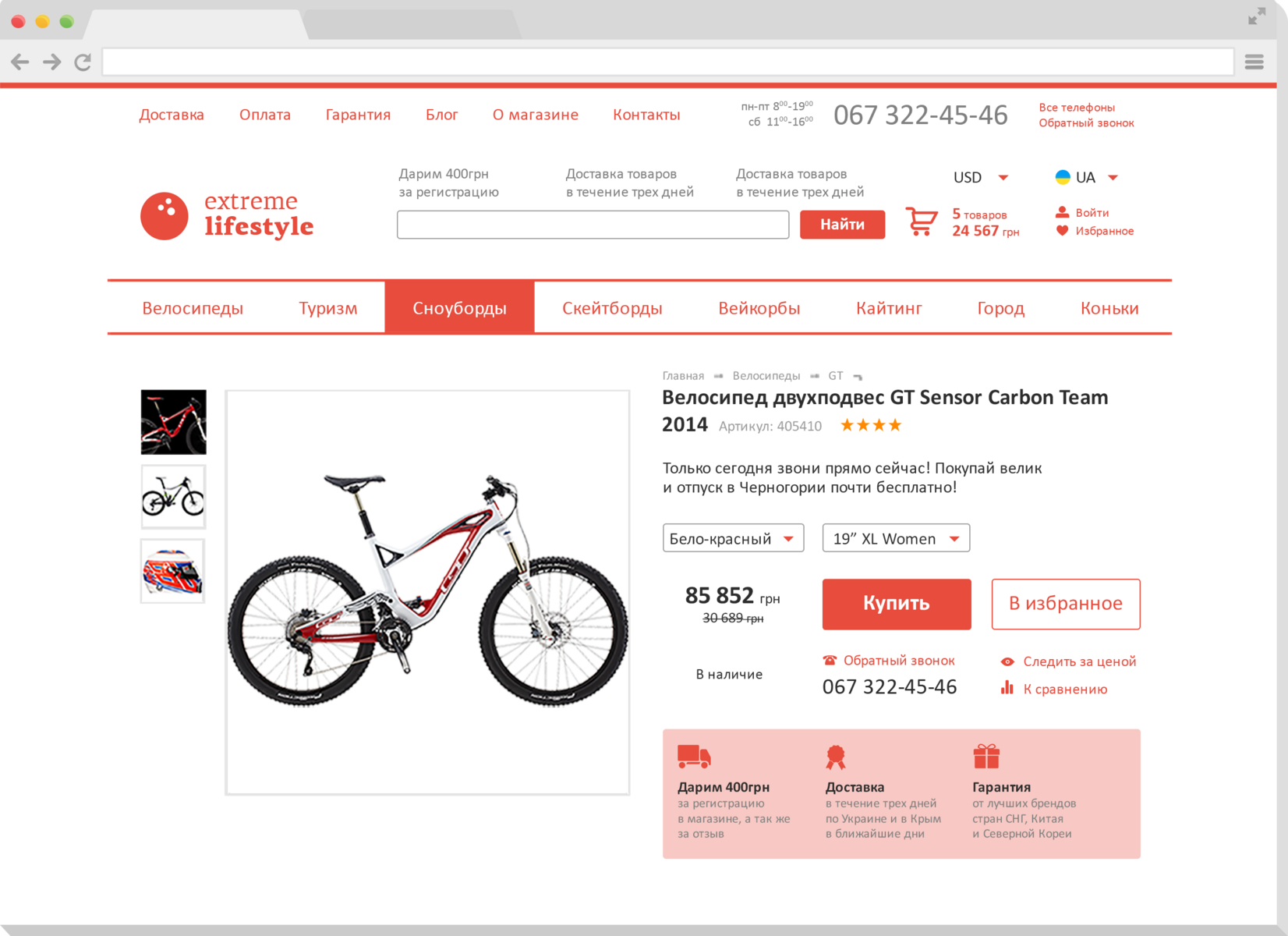1288x936 pixels.
Task: Rate product using the star rating
Action: pos(871,425)
